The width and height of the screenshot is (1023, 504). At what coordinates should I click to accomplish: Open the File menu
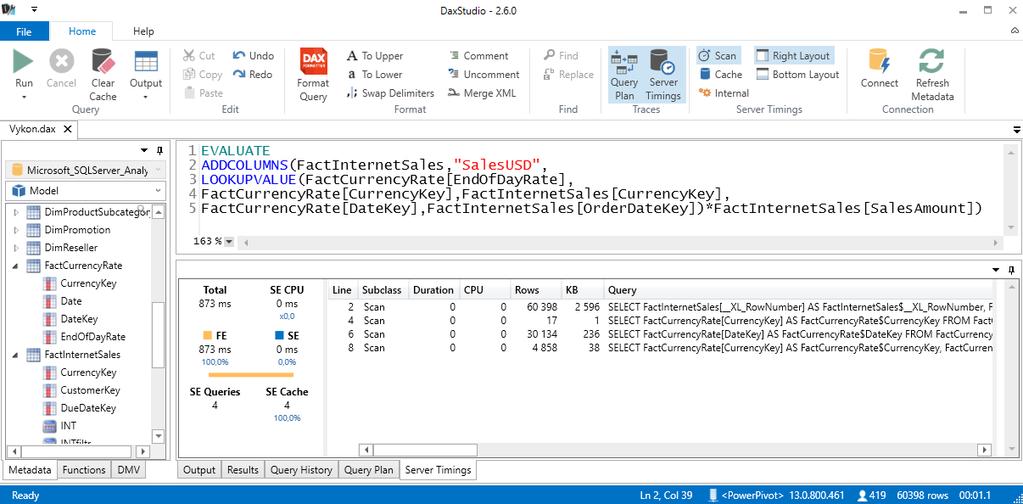tap(24, 31)
